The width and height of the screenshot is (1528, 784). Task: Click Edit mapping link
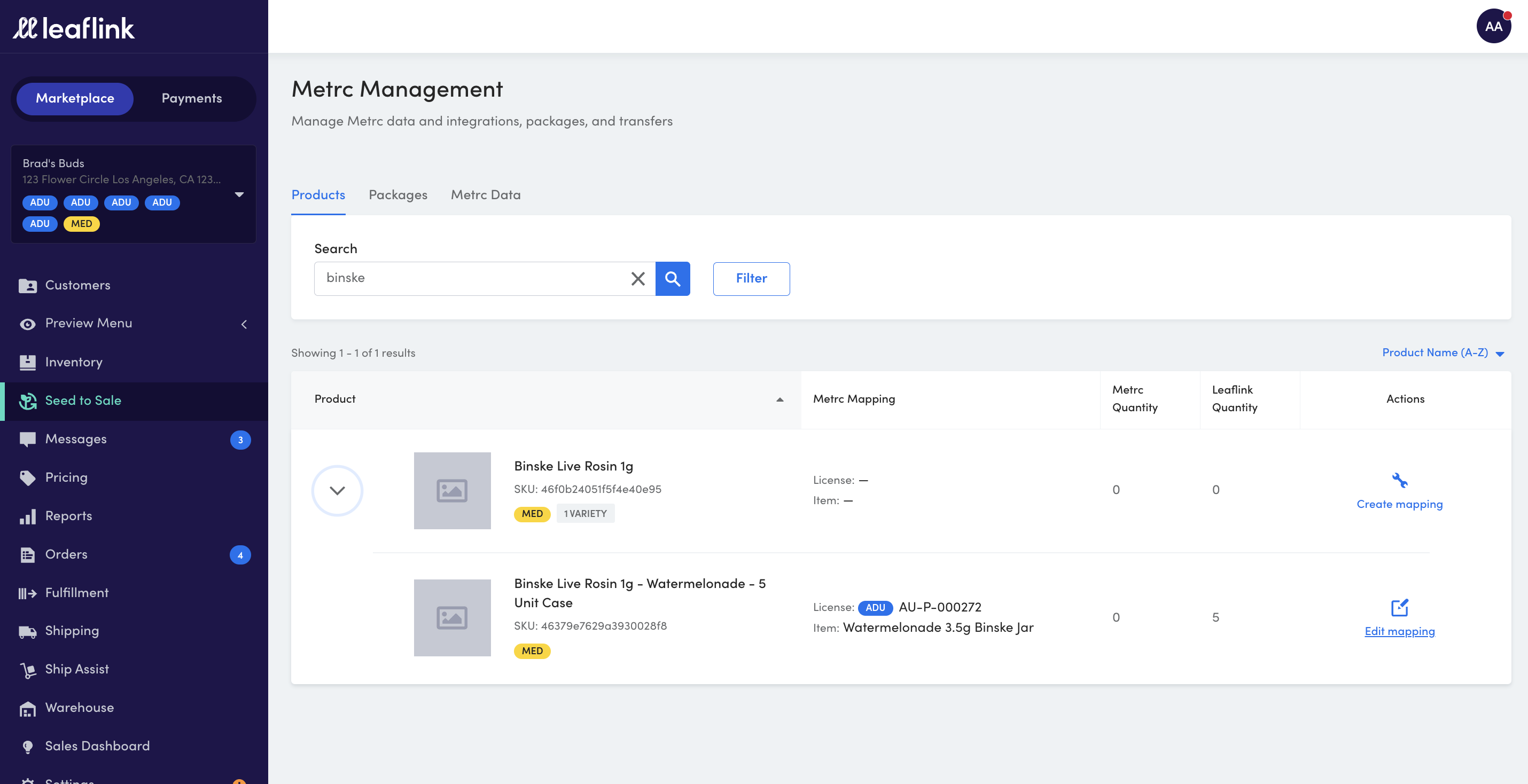click(1399, 632)
